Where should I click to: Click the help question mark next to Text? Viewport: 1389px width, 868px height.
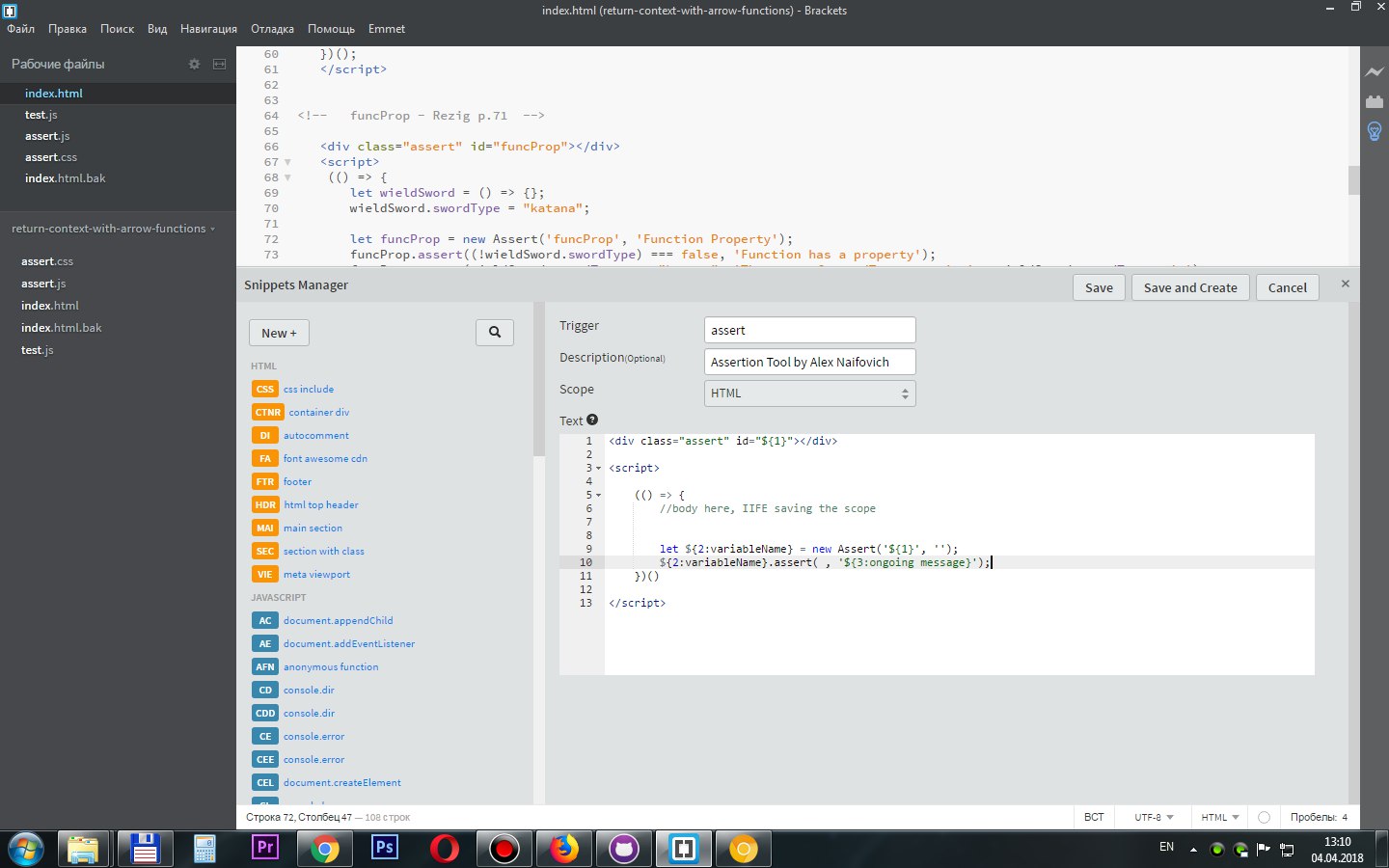(592, 420)
